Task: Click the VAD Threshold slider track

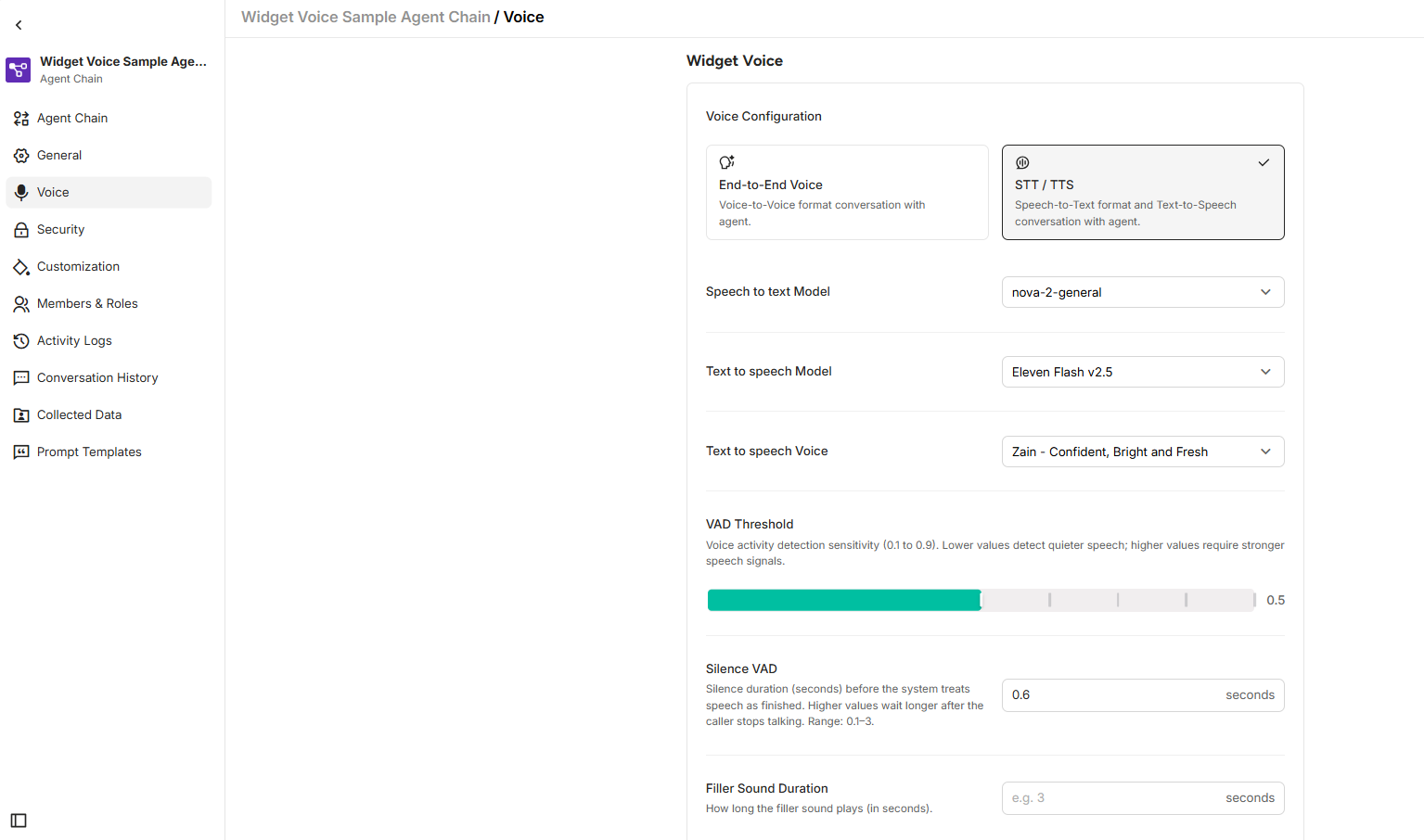Action: [x=981, y=600]
